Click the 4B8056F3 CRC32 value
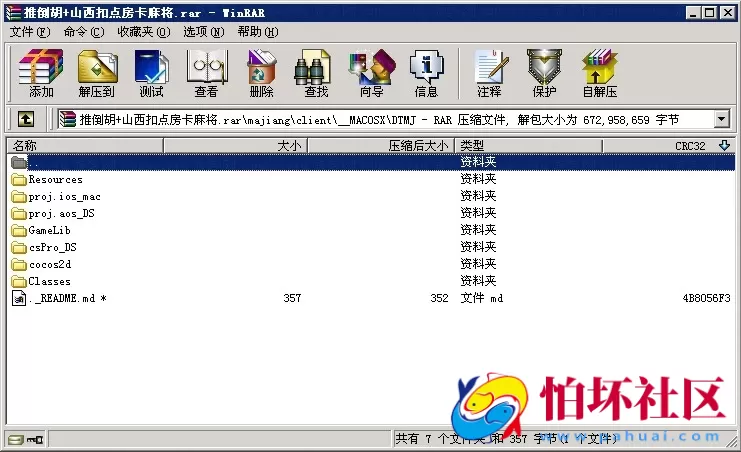 pos(706,298)
